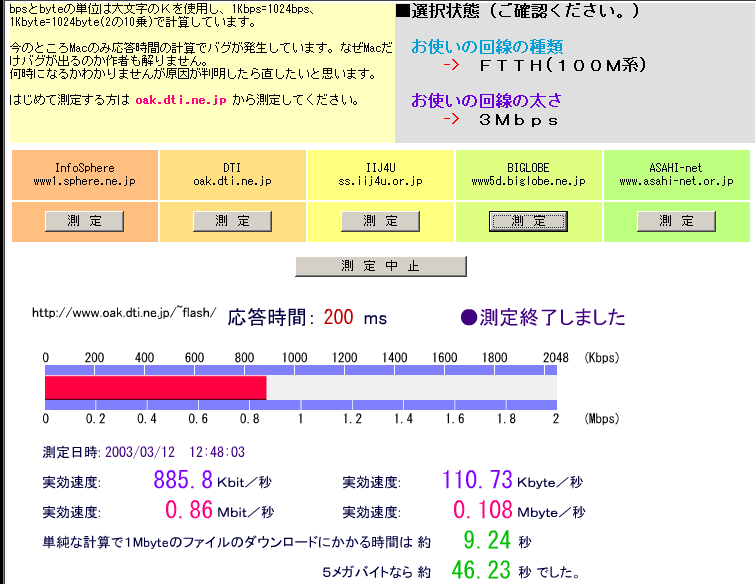This screenshot has width=756, height=584.
Task: Click the (Mbps) unit label
Action: [x=602, y=419]
